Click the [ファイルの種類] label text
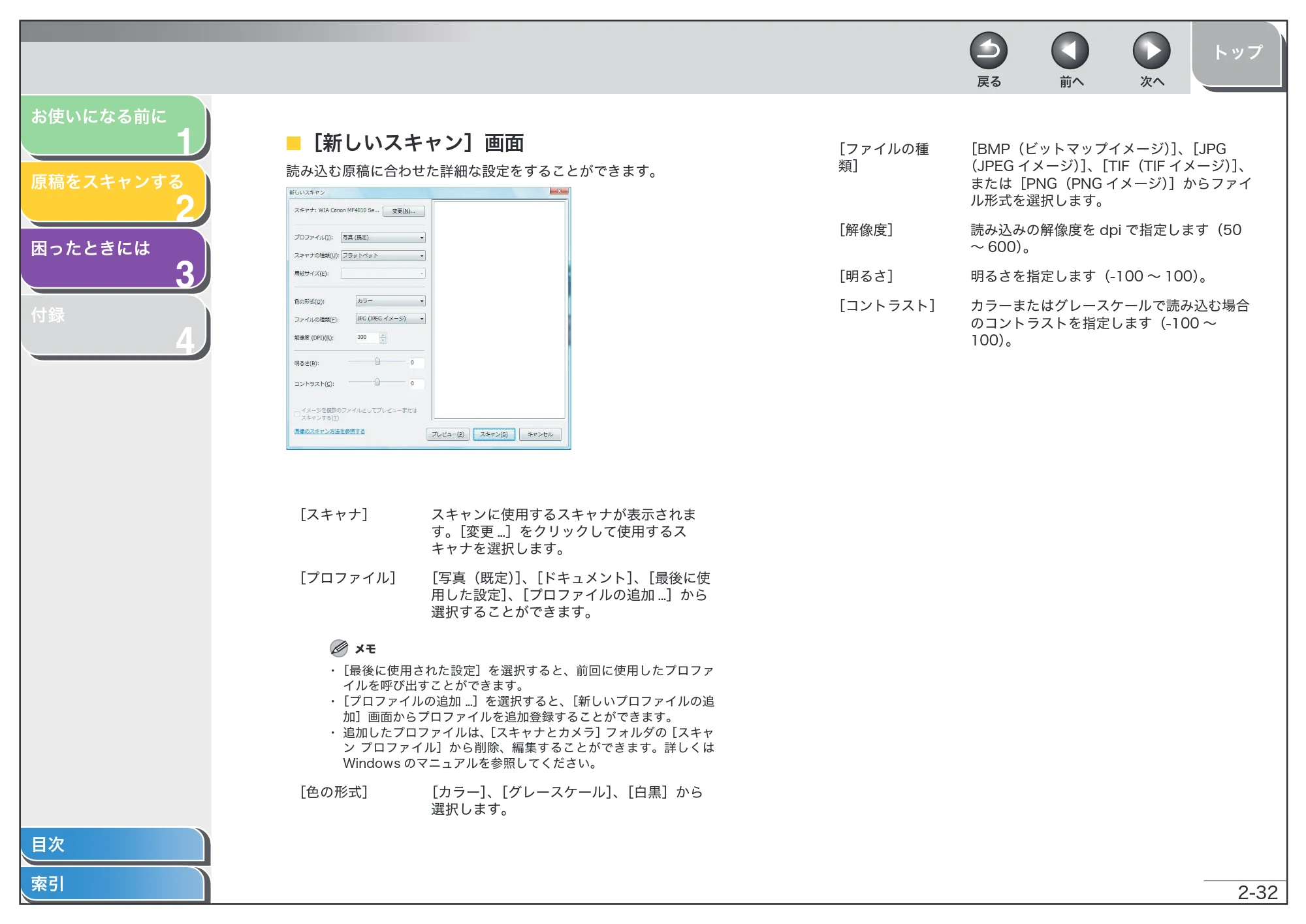 pyautogui.click(x=884, y=157)
